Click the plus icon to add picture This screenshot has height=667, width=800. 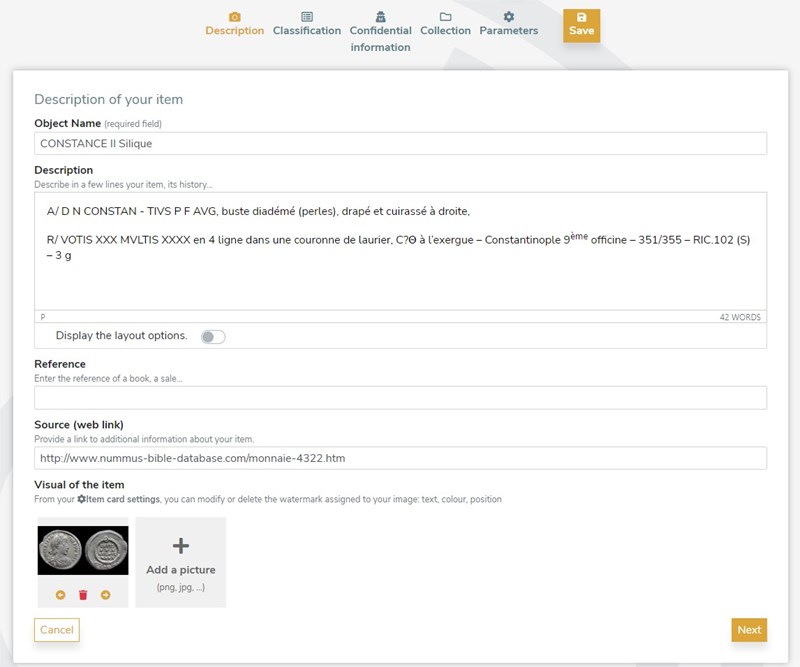(x=181, y=546)
